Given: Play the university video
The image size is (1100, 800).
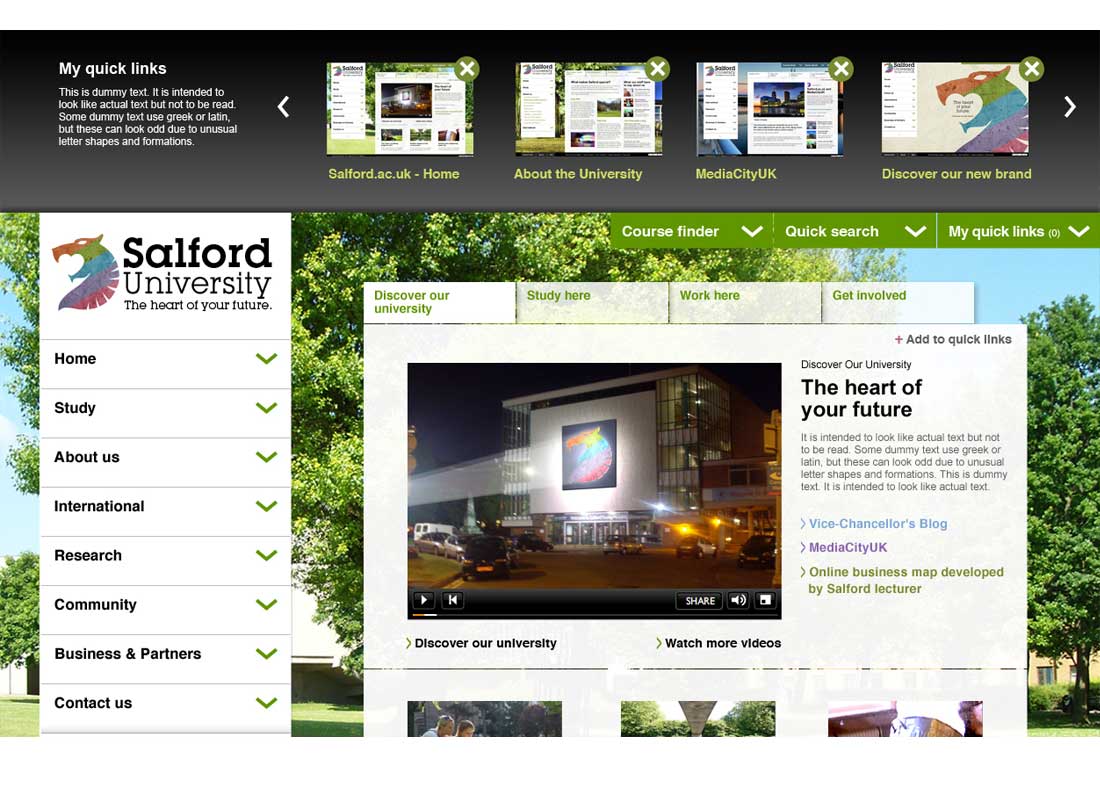Looking at the screenshot, I should pyautogui.click(x=424, y=600).
